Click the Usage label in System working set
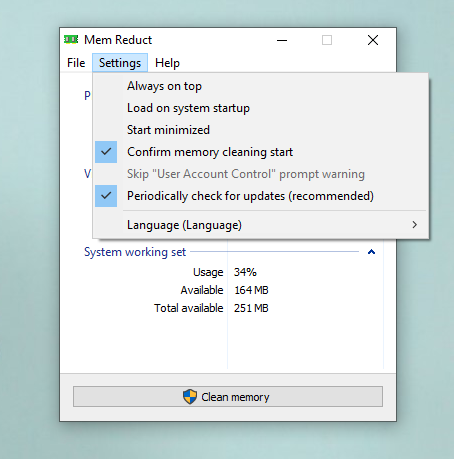 pos(208,272)
